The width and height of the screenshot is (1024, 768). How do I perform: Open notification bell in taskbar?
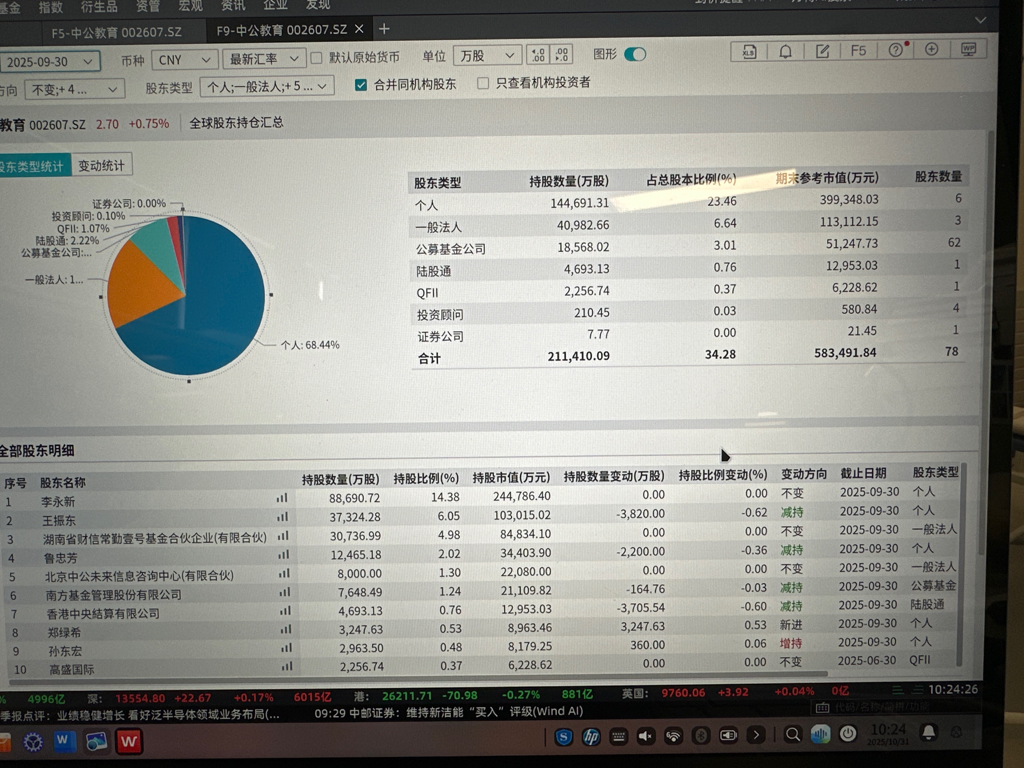pos(928,732)
